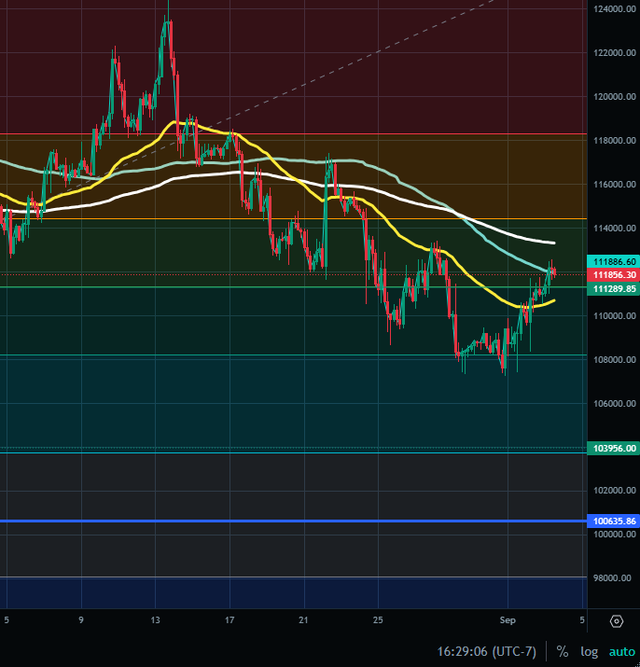Click the blue 100635.86 price label
Image resolution: width=640 pixels, height=667 pixels.
click(614, 521)
